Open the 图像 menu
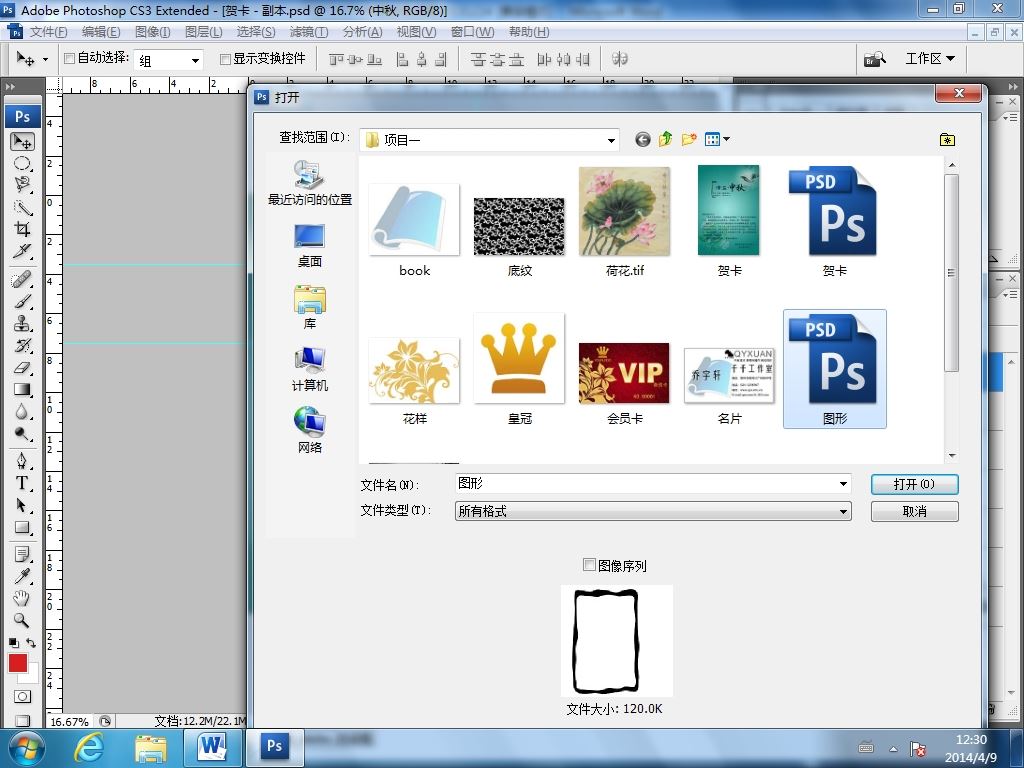 coord(152,32)
